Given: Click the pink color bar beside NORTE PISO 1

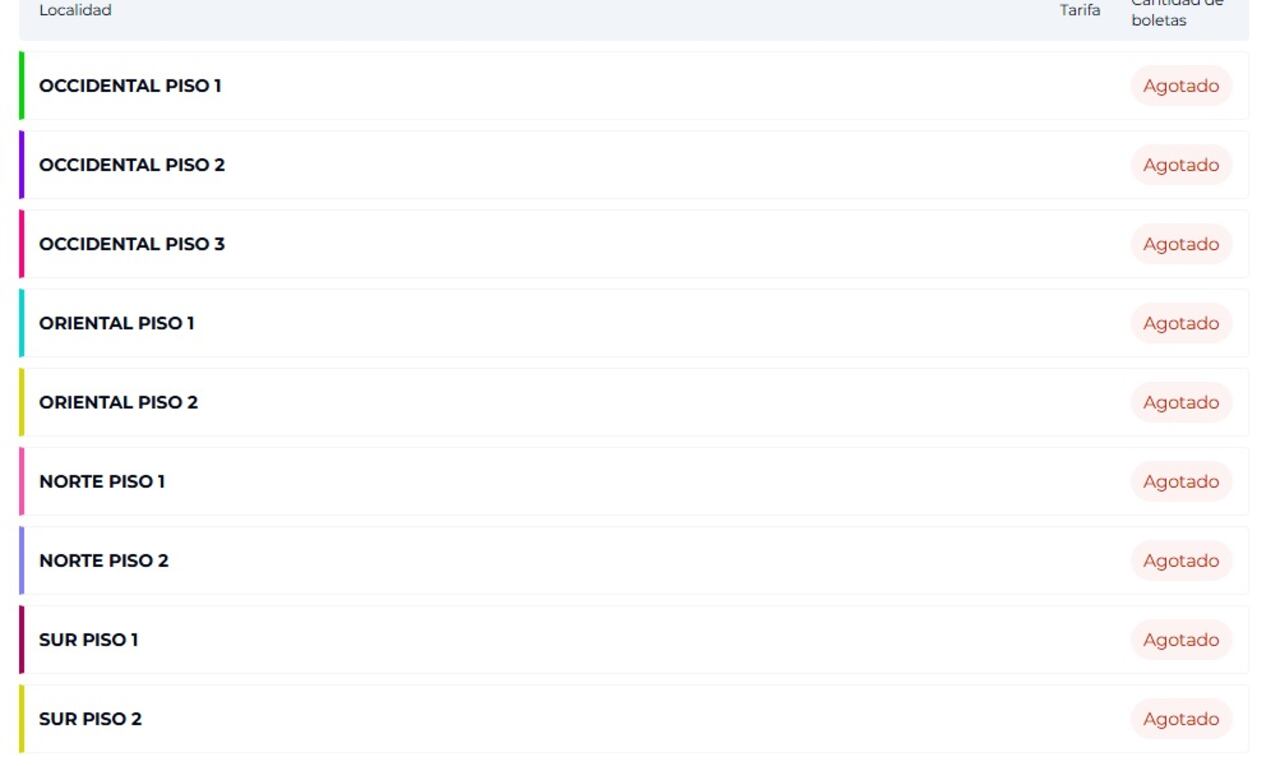Looking at the screenshot, I should [21, 481].
